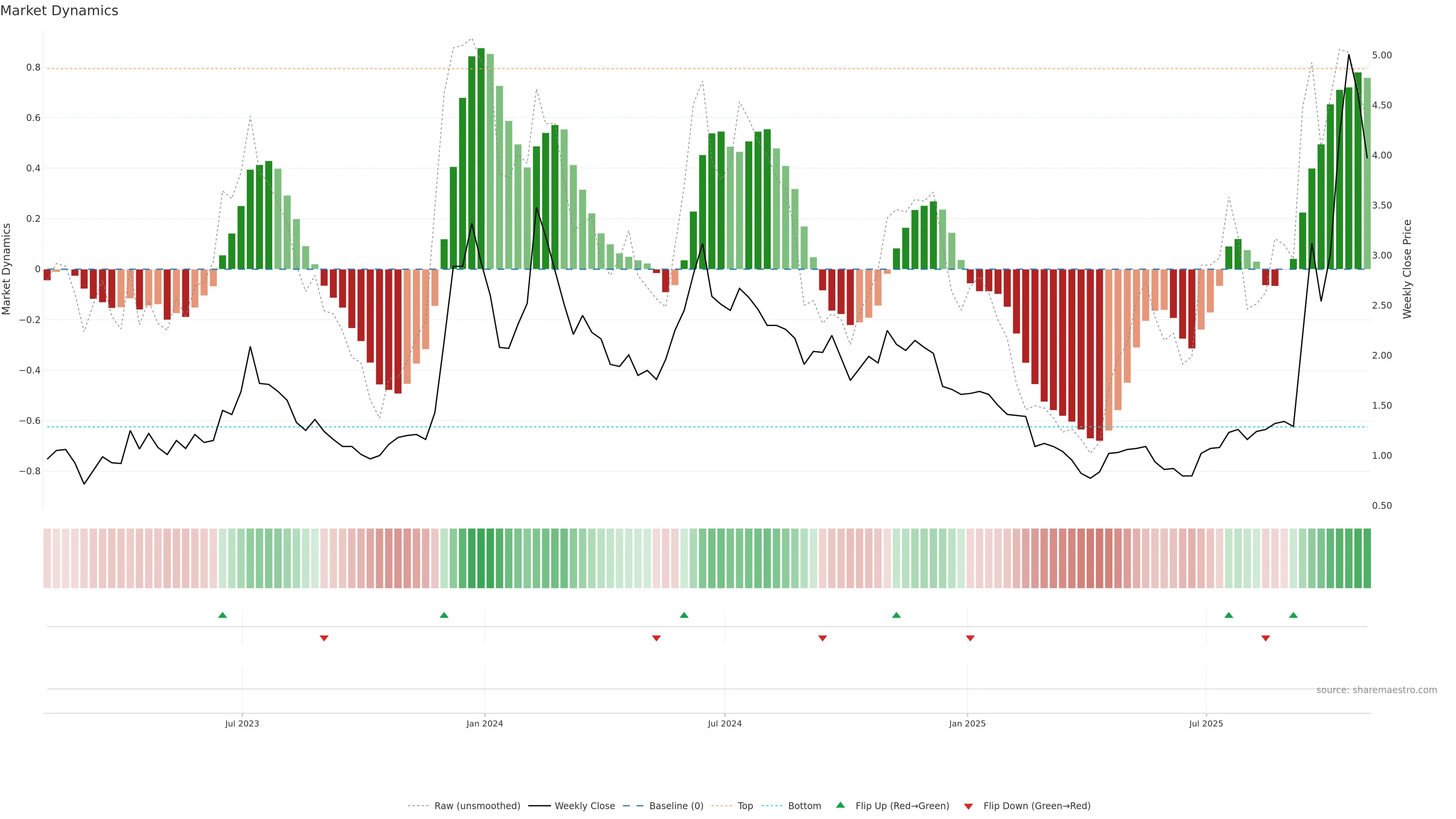This screenshot has height=819, width=1456.
Task: Click the Jan 2024 x-axis label
Action: (485, 723)
